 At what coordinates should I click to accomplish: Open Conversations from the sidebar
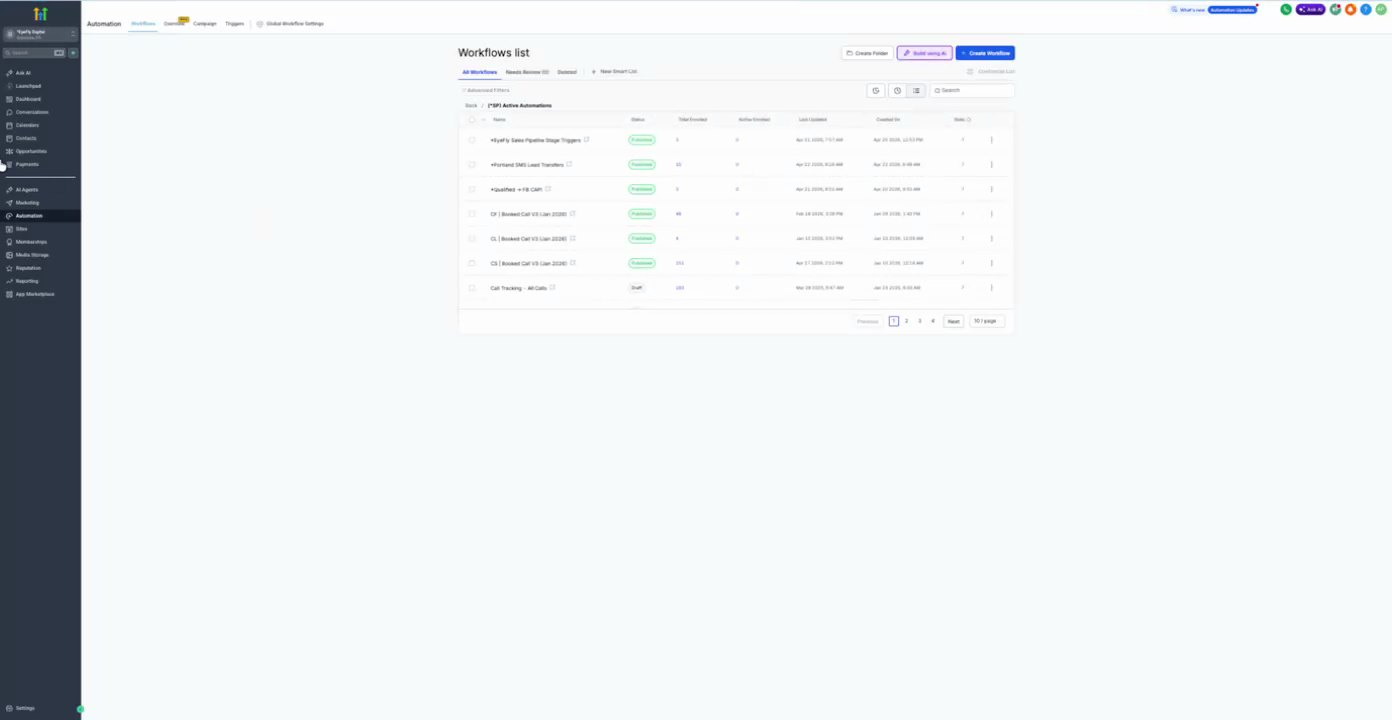[x=31, y=112]
